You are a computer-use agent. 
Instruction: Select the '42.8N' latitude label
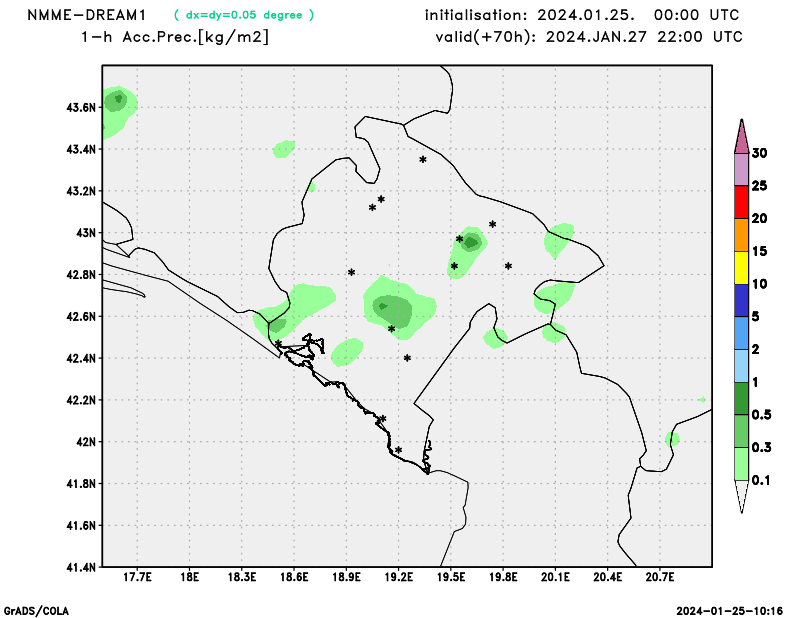click(81, 275)
